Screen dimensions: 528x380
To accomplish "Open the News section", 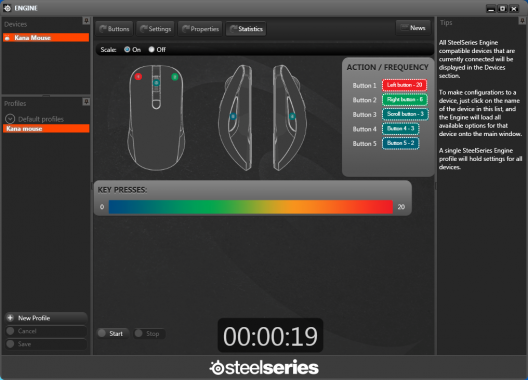I will click(x=413, y=28).
